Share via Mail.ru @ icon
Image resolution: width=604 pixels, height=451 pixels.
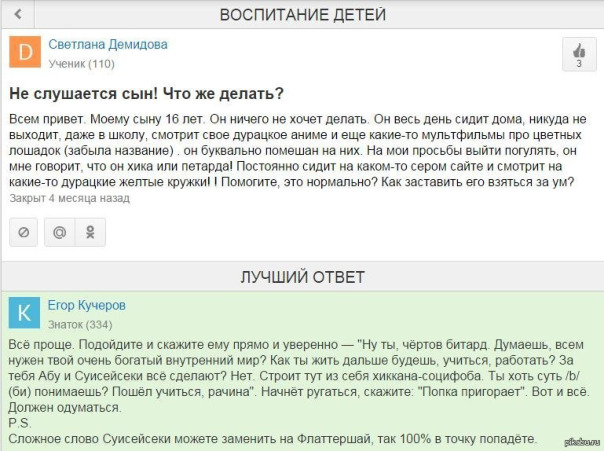click(x=60, y=232)
